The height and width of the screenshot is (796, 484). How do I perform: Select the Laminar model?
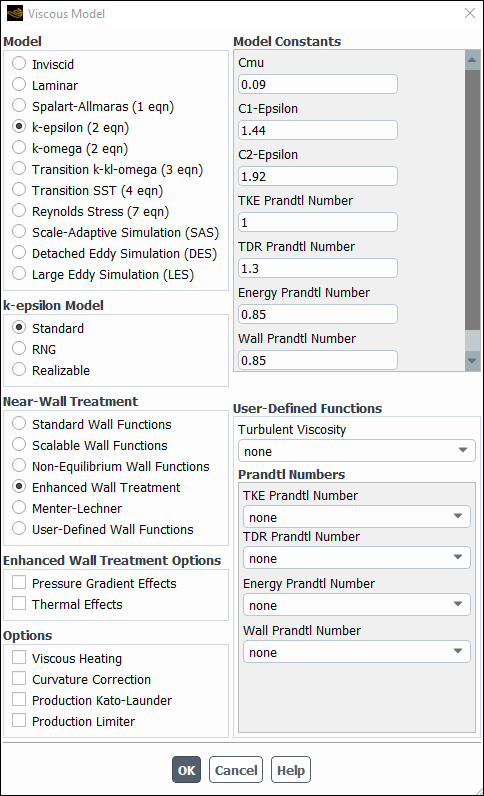(19, 84)
